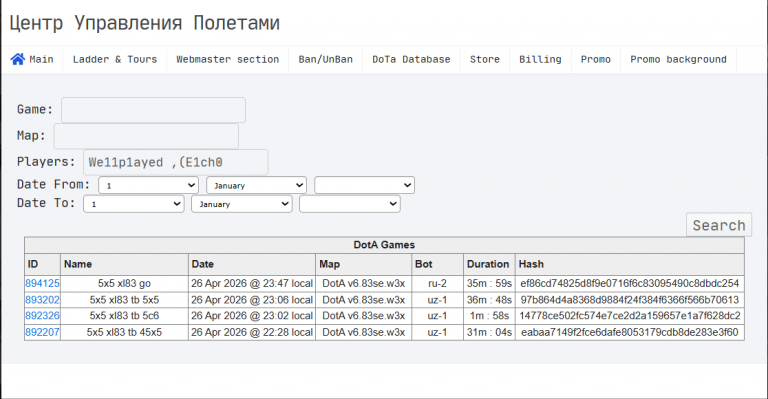Open the Main menu label

point(41,59)
